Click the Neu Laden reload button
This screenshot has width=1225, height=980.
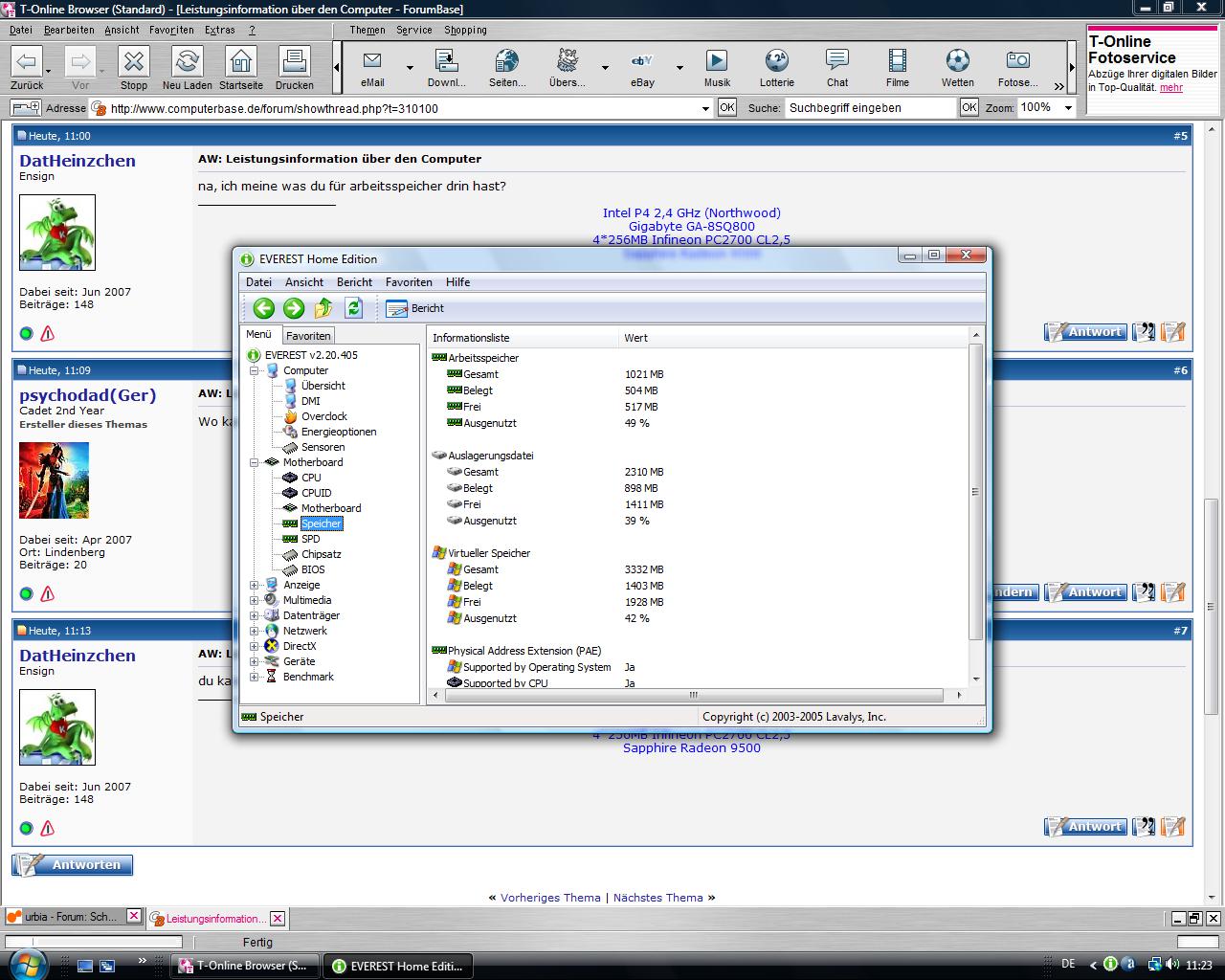(x=188, y=68)
